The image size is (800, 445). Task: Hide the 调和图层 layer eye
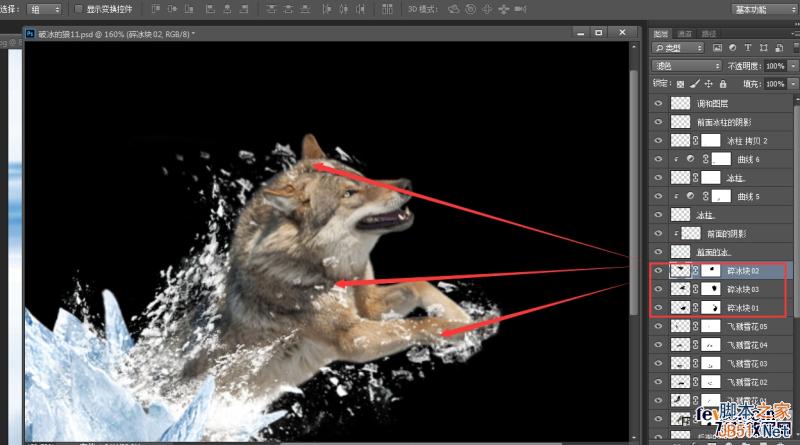coord(658,104)
